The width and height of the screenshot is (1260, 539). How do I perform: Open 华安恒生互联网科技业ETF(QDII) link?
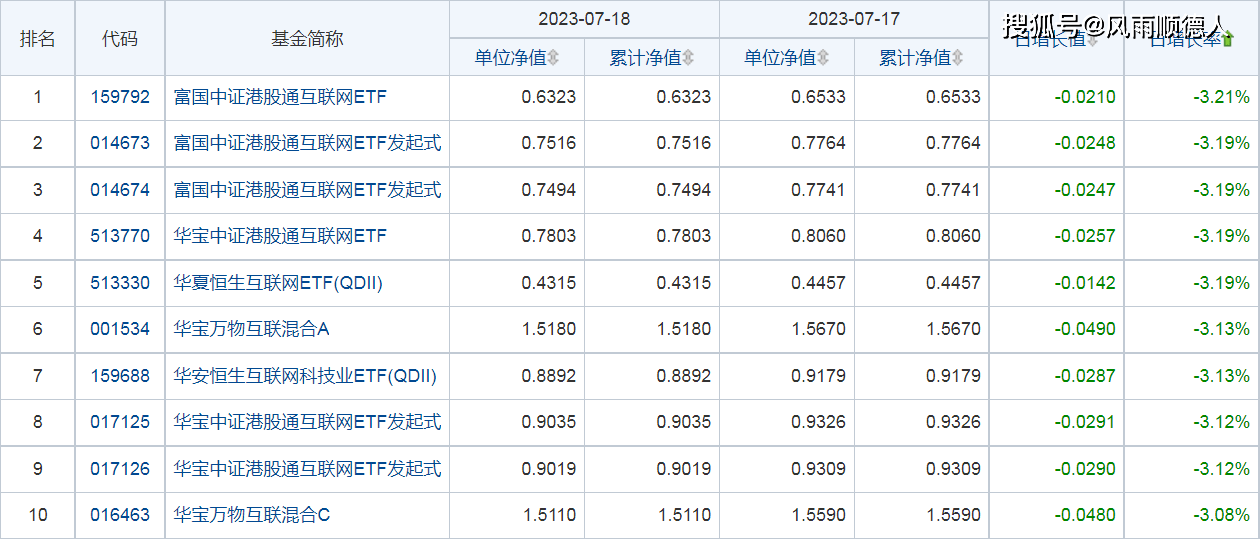305,376
